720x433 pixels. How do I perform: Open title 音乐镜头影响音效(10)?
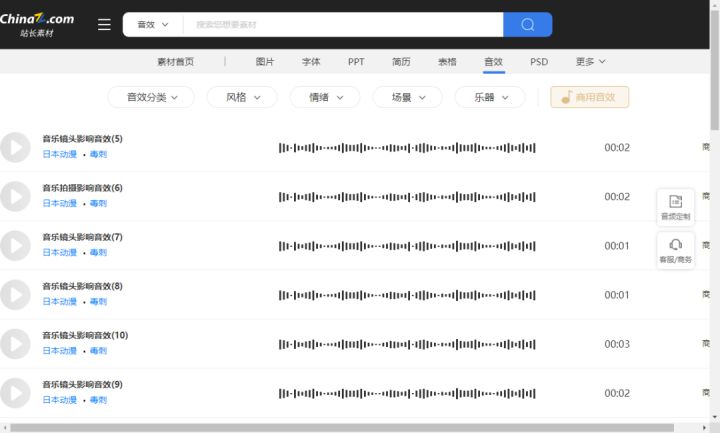pos(85,335)
